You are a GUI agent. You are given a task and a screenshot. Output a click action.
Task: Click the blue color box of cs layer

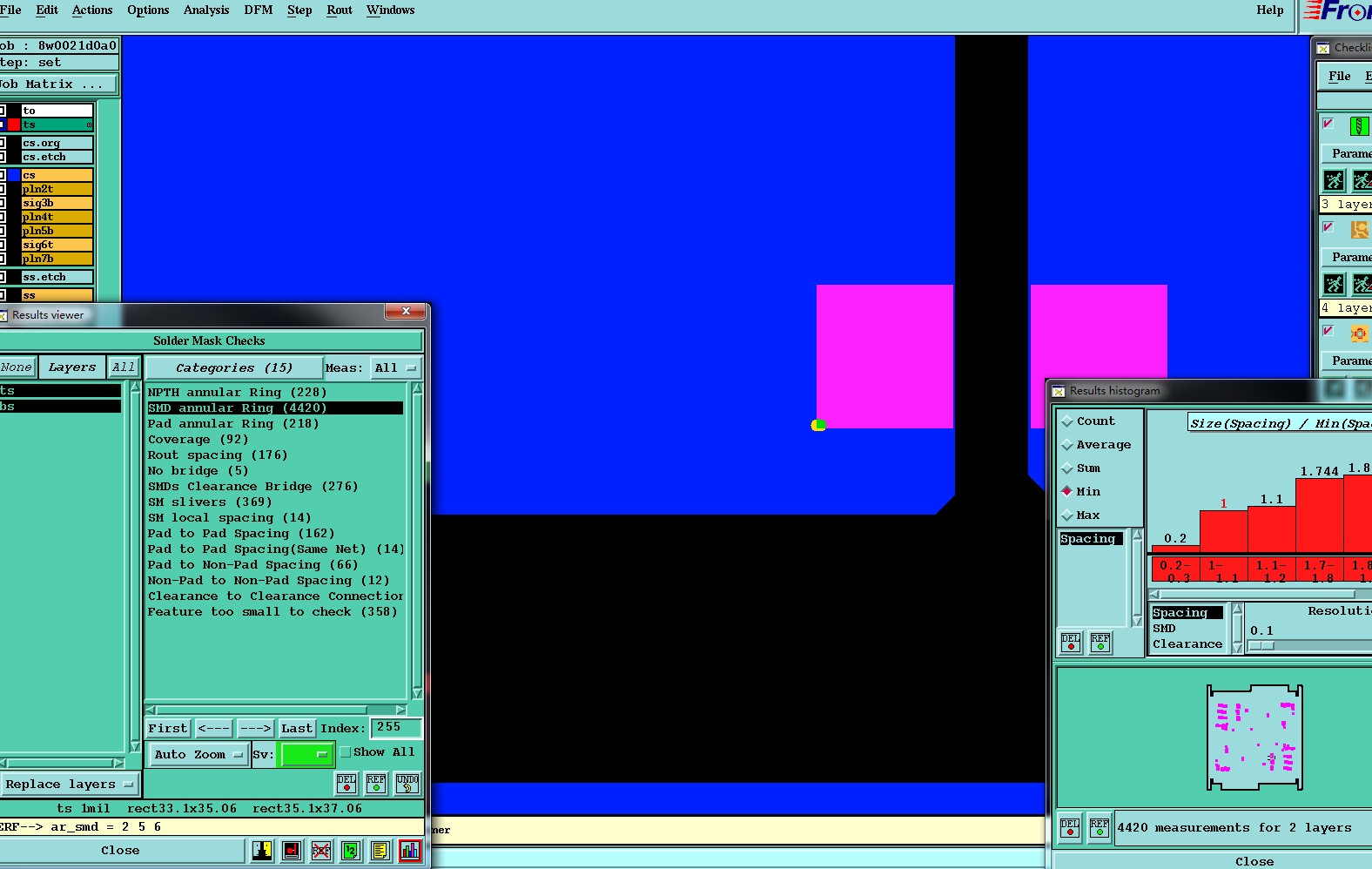[14, 175]
